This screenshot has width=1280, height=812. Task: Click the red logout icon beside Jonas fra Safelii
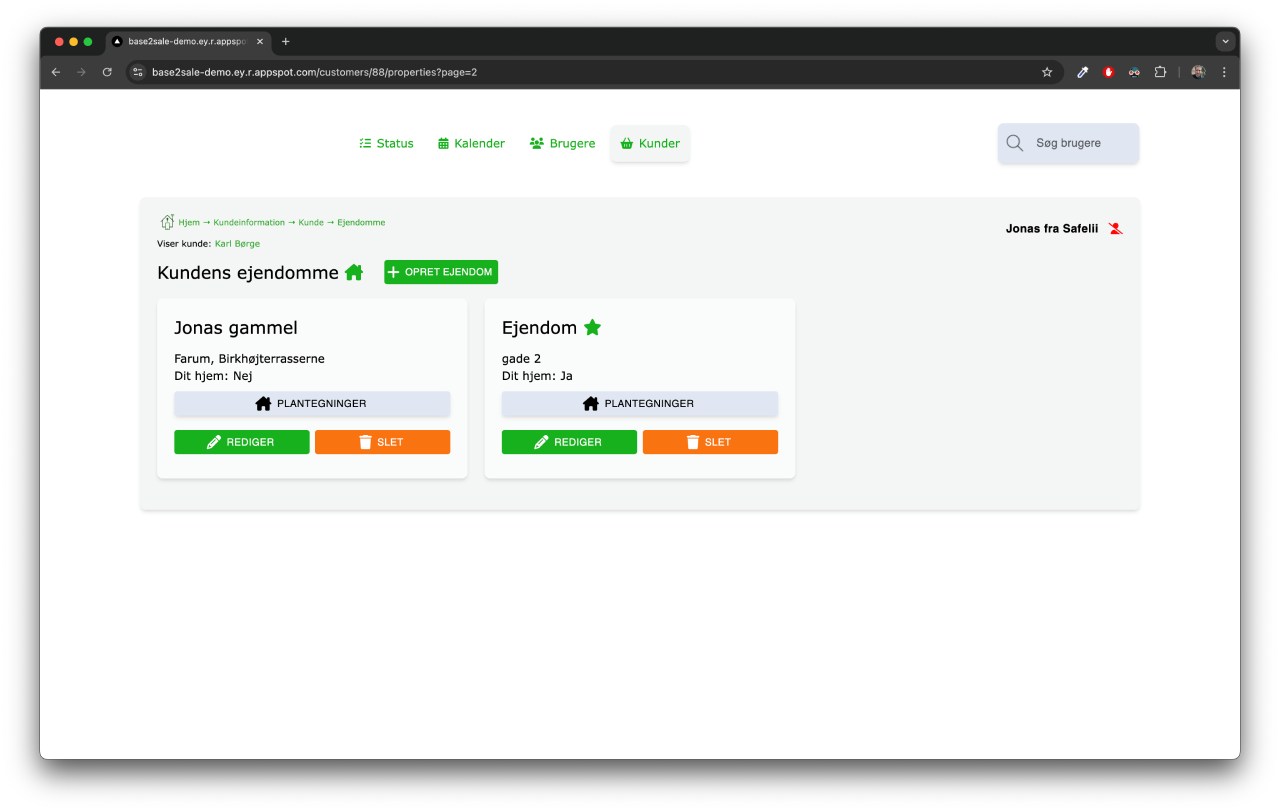(x=1116, y=229)
